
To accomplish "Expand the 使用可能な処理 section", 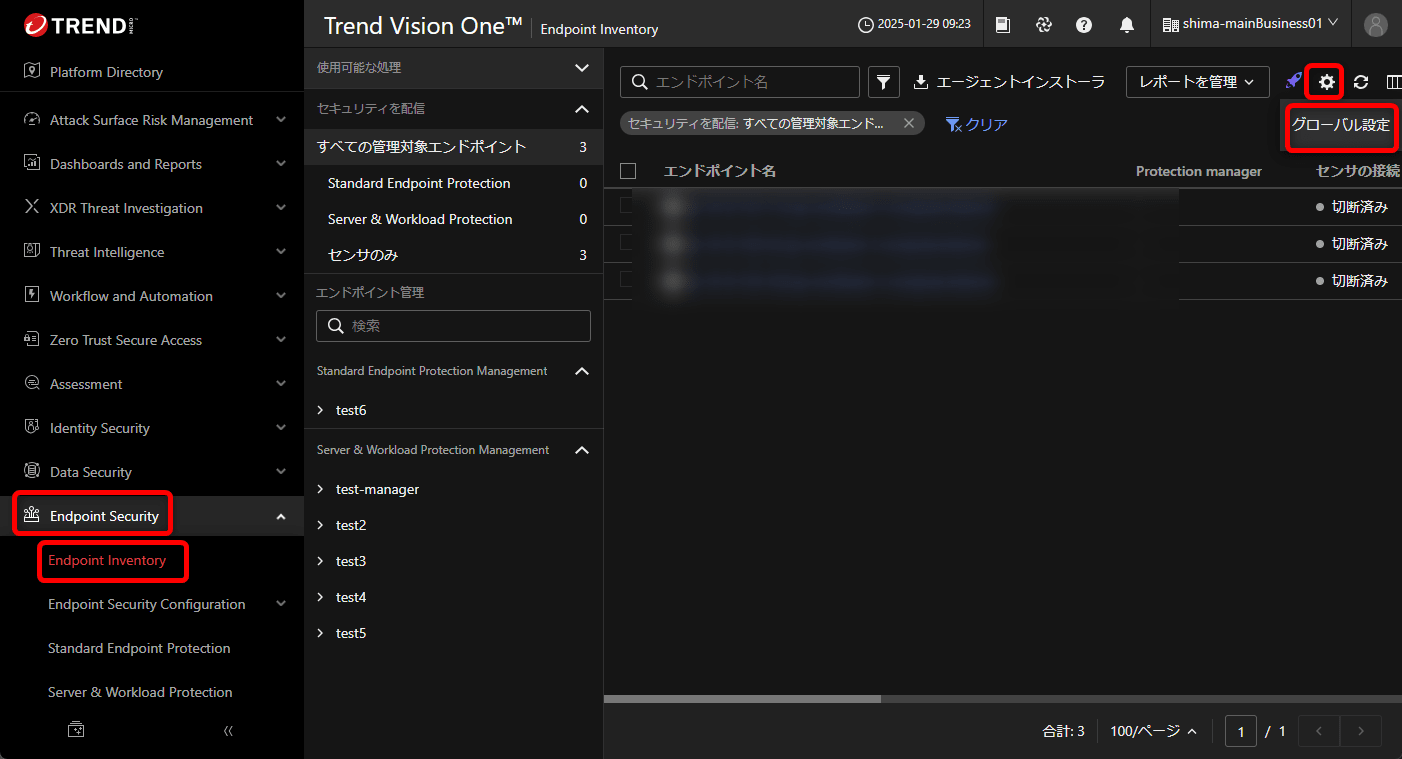I will (582, 68).
